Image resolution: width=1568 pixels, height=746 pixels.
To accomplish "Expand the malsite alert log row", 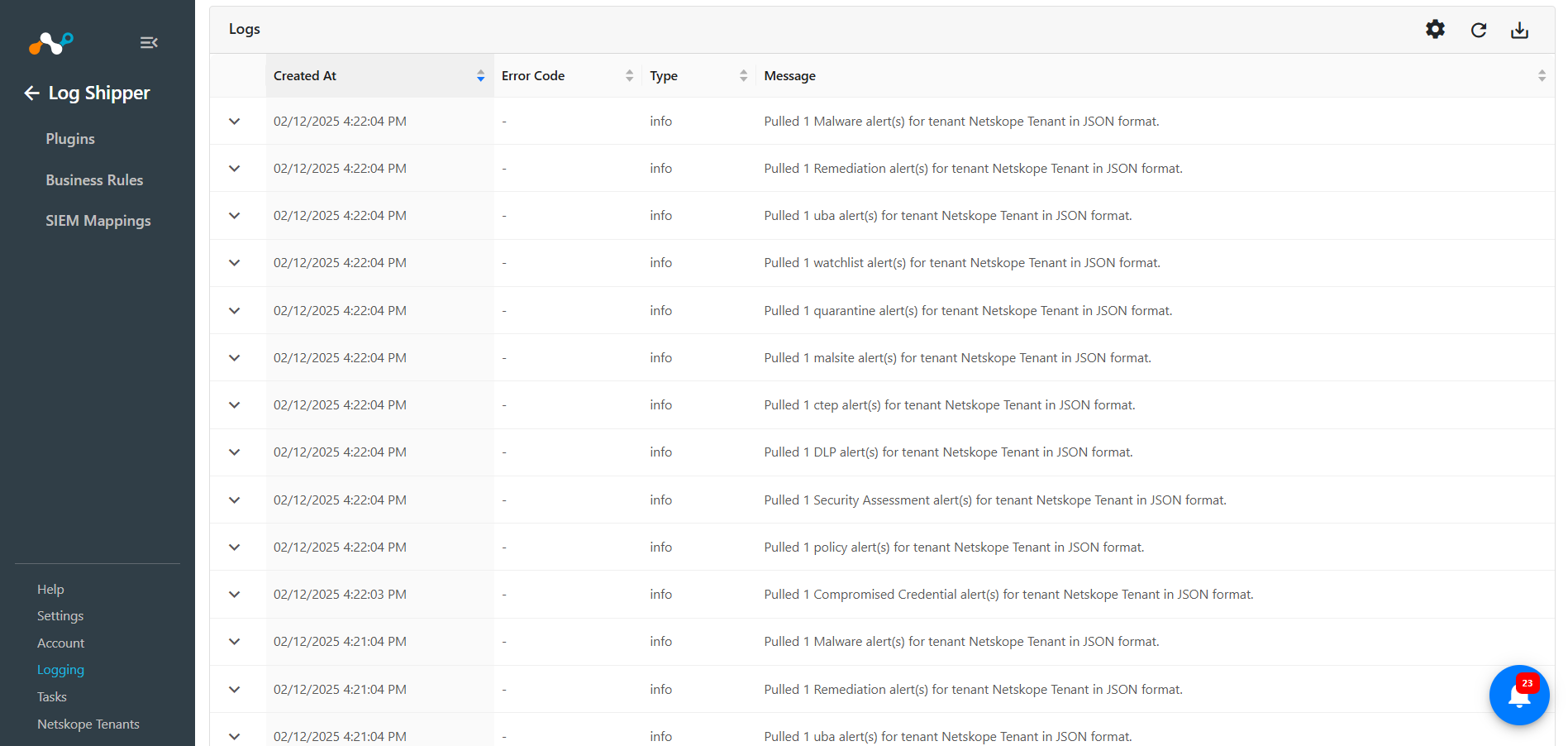I will (235, 358).
